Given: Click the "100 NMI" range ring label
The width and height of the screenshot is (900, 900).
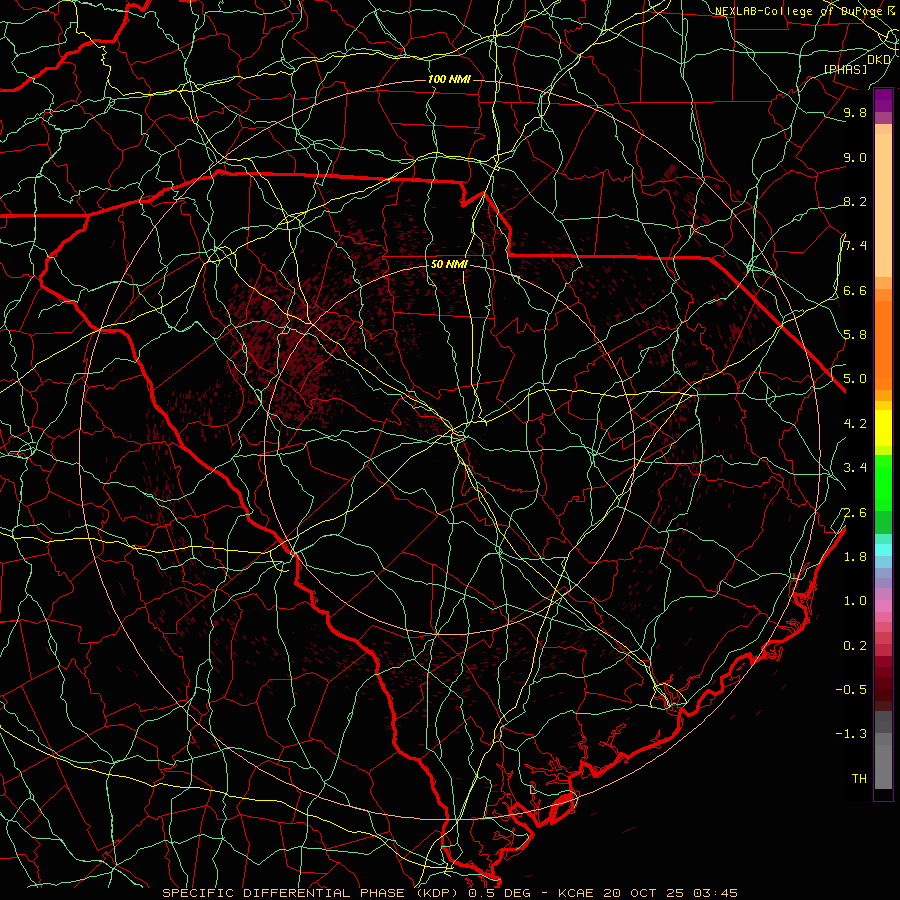Looking at the screenshot, I should coord(449,79).
